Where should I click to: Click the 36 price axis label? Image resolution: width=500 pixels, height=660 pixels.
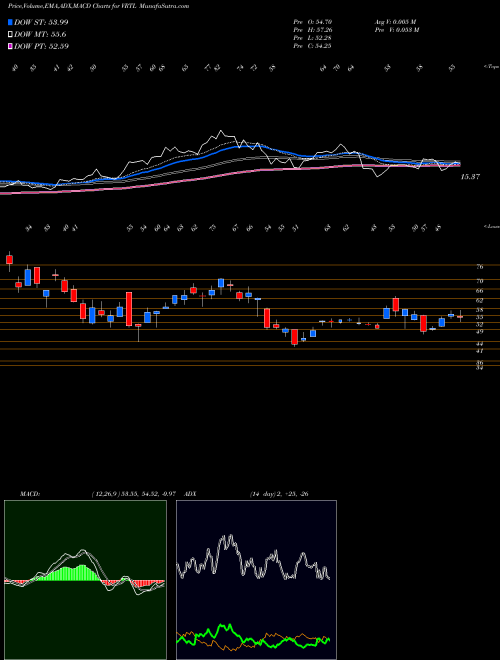[x=480, y=363]
